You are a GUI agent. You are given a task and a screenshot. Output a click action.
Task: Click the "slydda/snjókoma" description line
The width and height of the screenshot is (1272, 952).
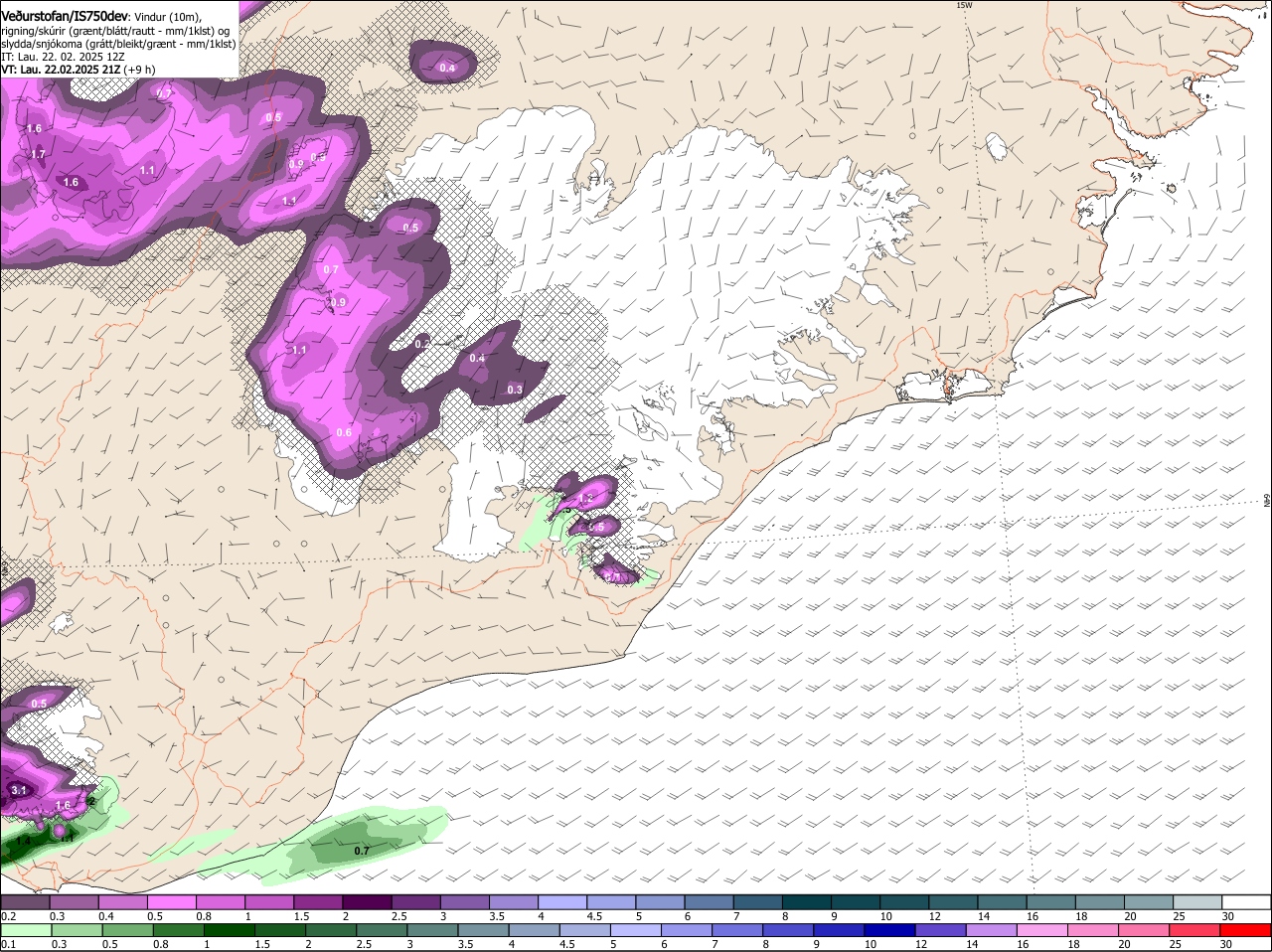[x=118, y=44]
